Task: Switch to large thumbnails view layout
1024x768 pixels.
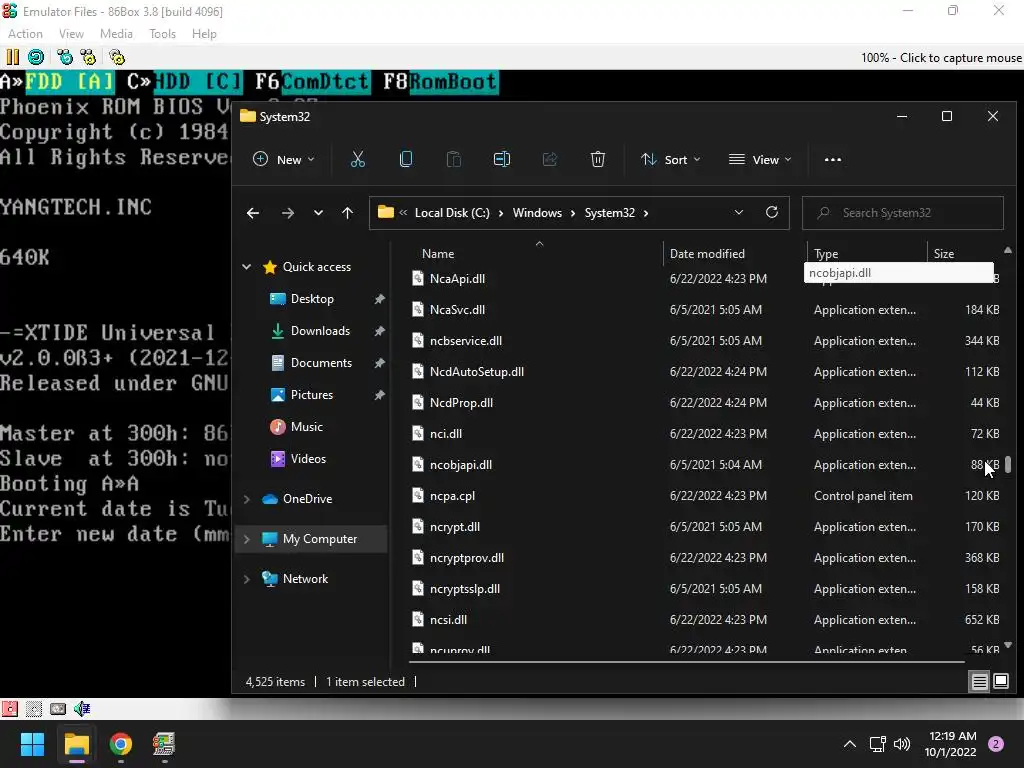Action: pos(1000,682)
